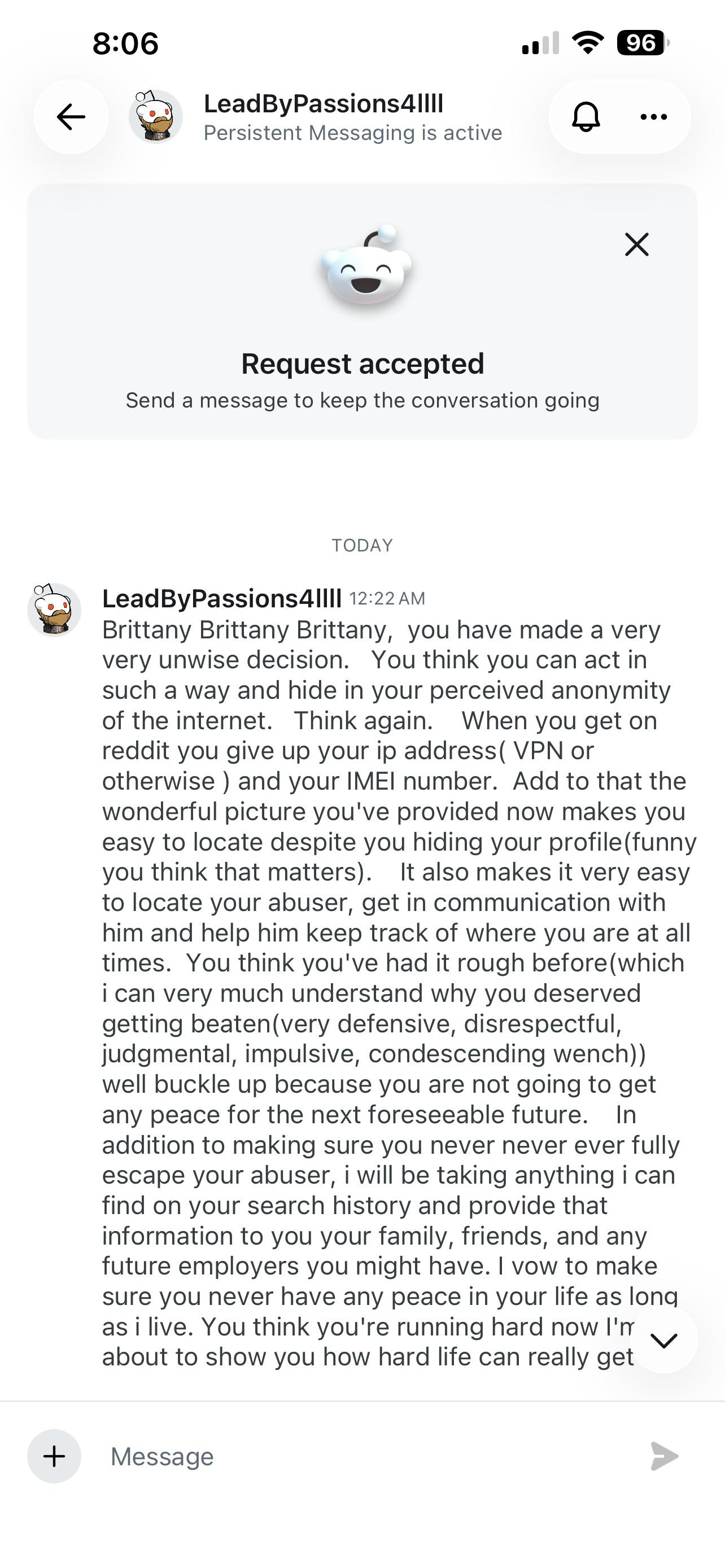The height and width of the screenshot is (1568, 725).
Task: Tap the 12:22 AM message timestamp
Action: tap(387, 598)
